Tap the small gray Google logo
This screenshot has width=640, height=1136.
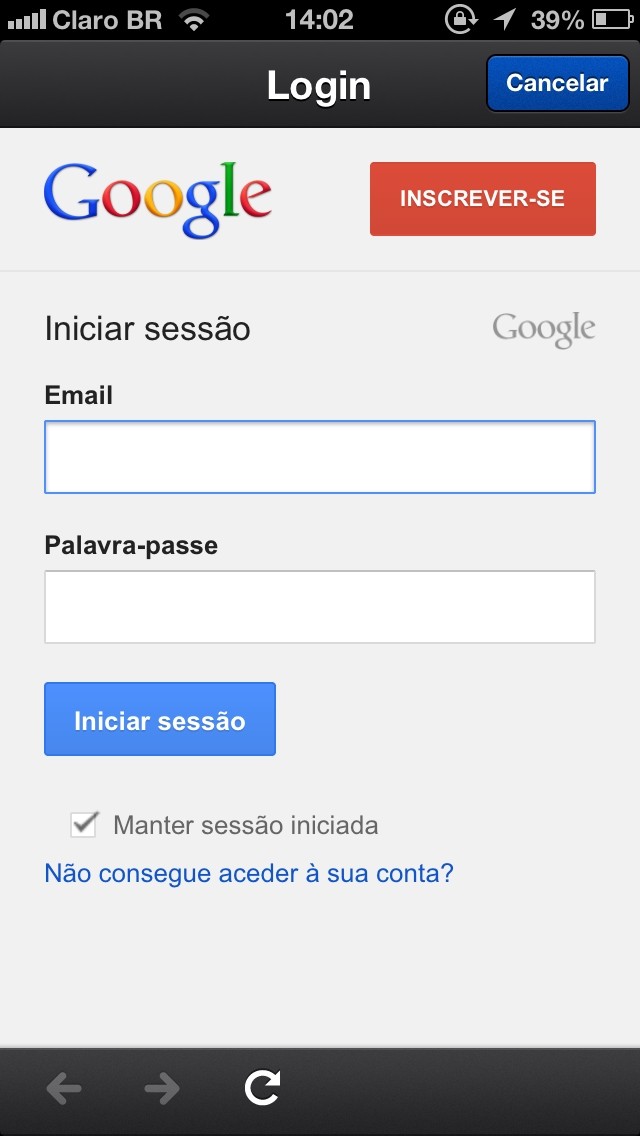543,329
